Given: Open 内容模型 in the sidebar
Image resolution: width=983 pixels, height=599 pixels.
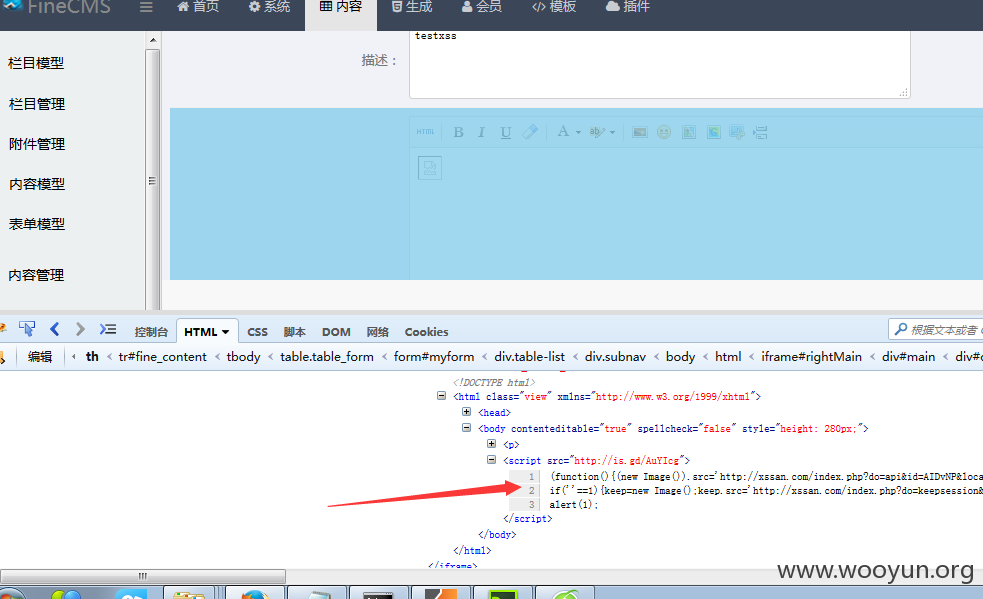Looking at the screenshot, I should pos(37,184).
